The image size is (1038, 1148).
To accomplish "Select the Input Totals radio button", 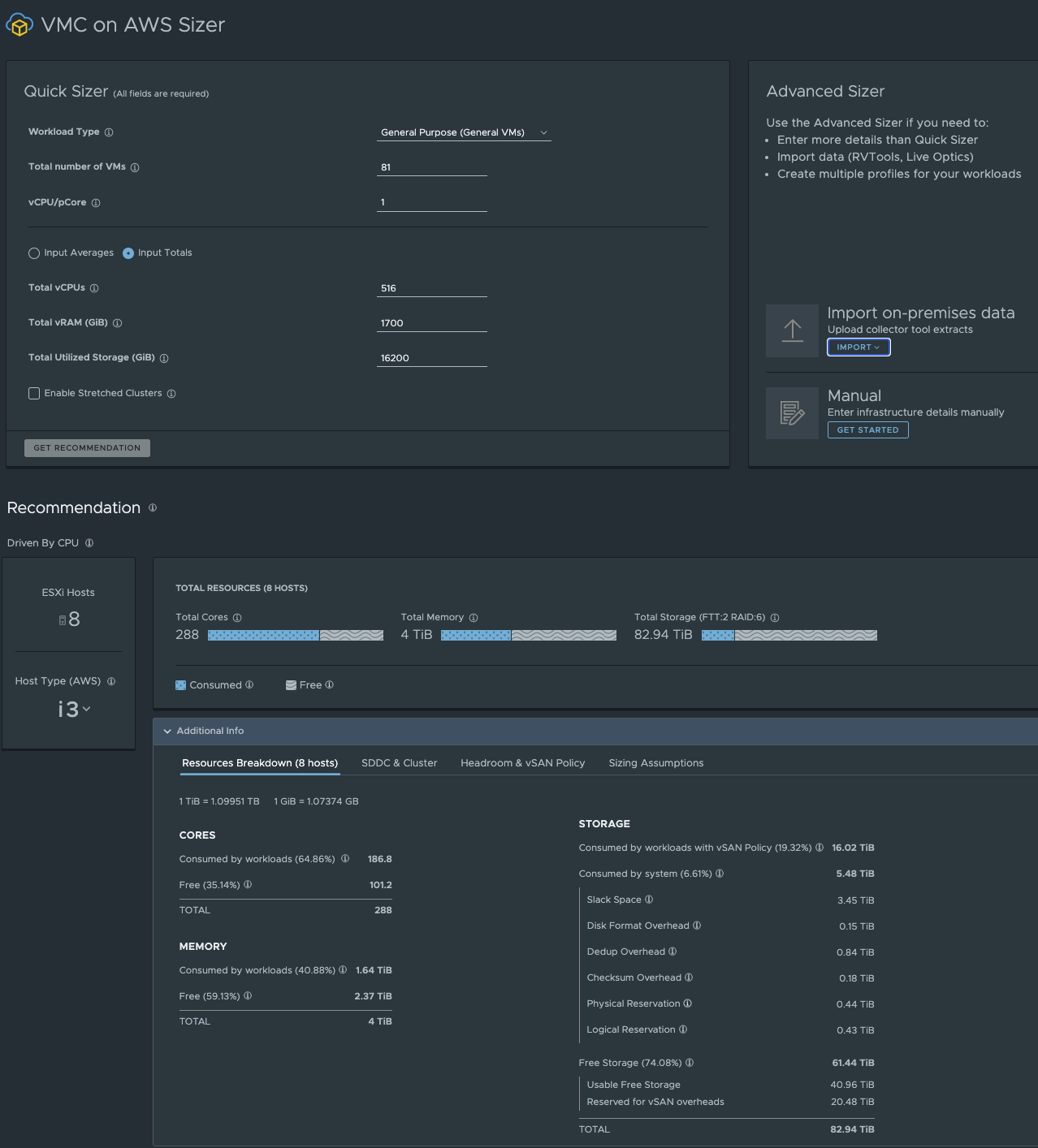I will point(128,253).
